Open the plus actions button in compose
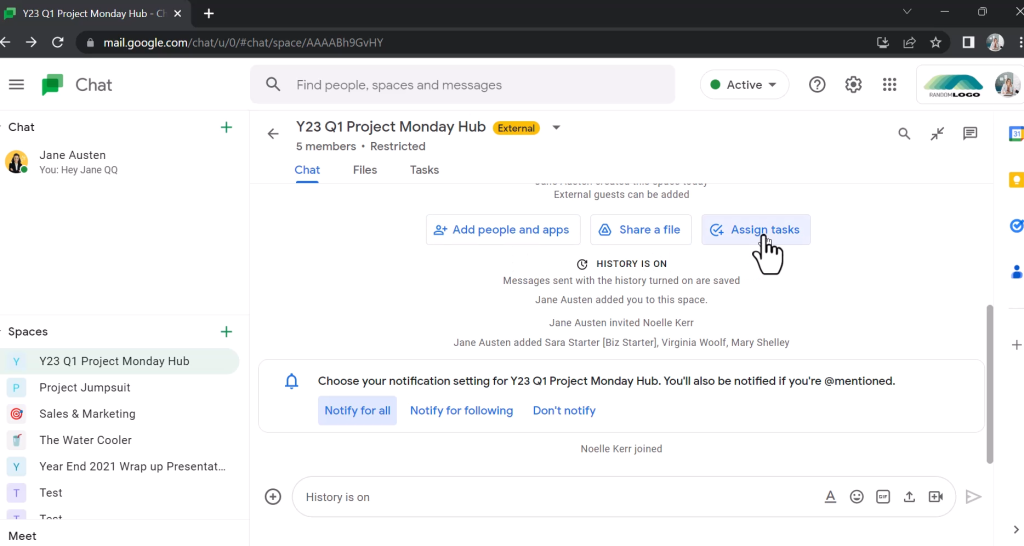 point(273,497)
